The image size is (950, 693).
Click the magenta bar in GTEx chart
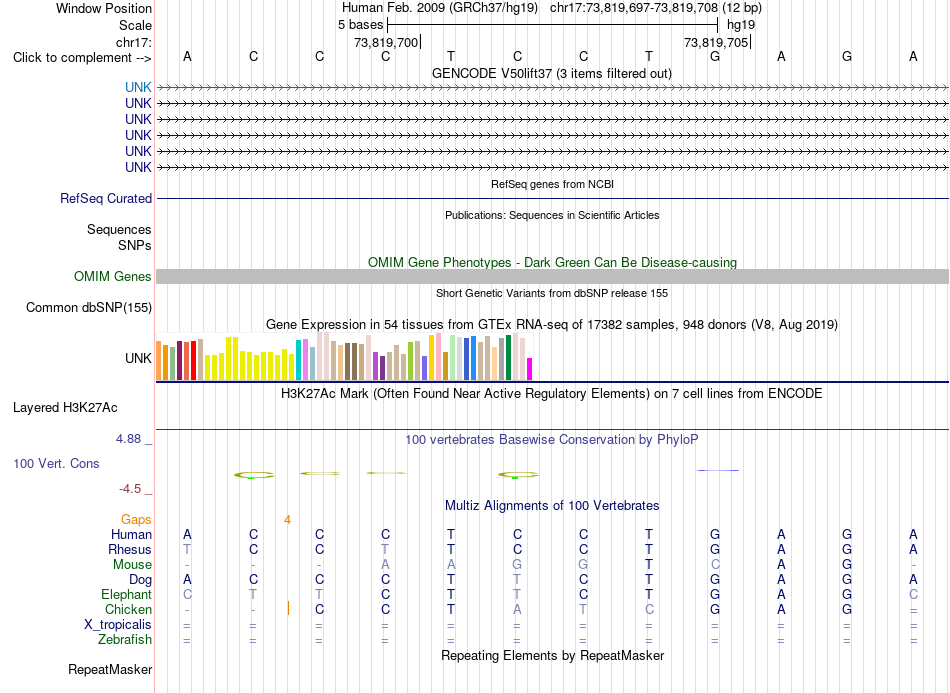(x=529, y=369)
